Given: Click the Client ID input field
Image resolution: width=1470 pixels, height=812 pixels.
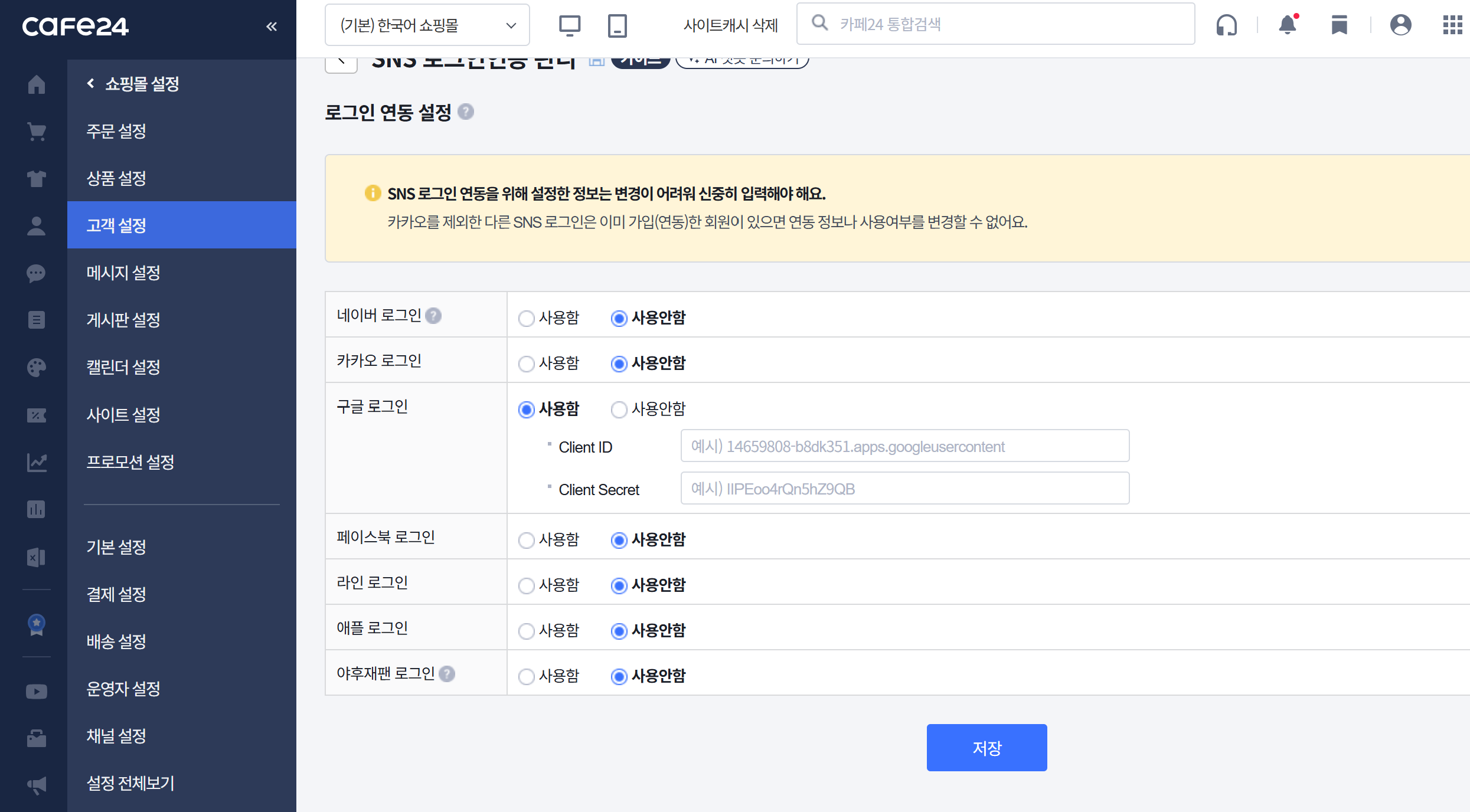Looking at the screenshot, I should pos(904,446).
